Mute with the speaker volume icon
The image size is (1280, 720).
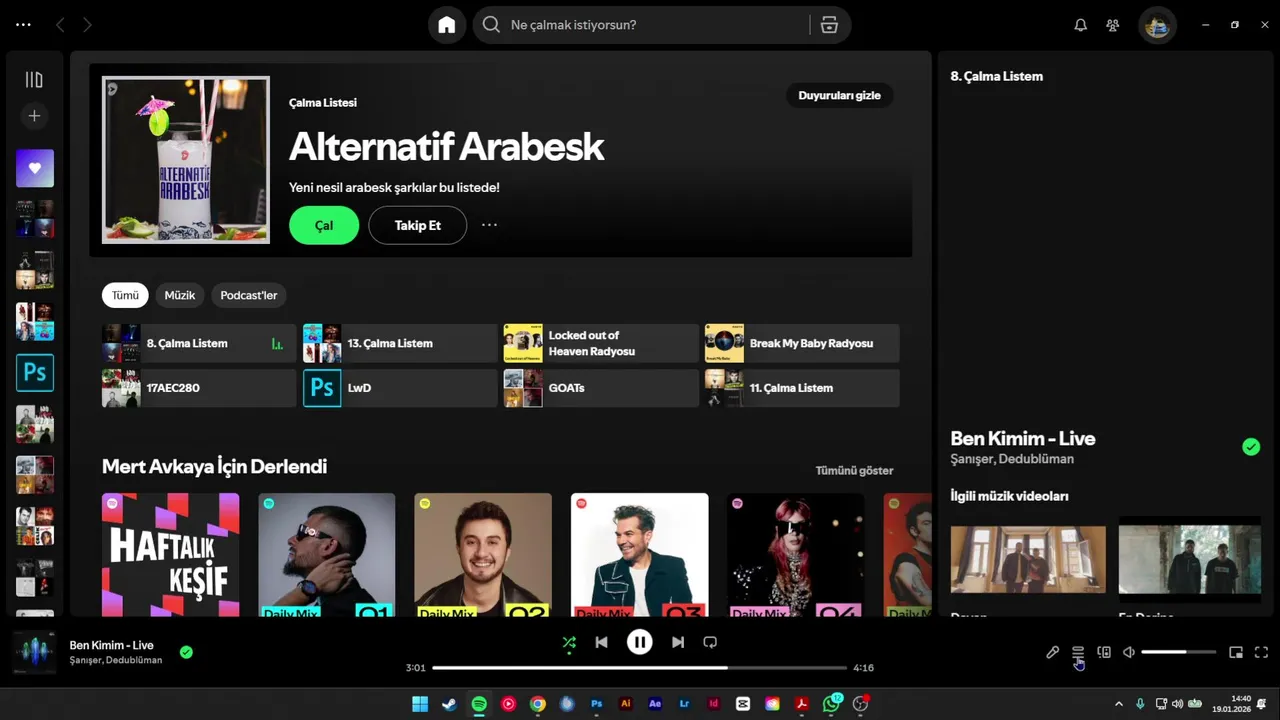point(1129,652)
